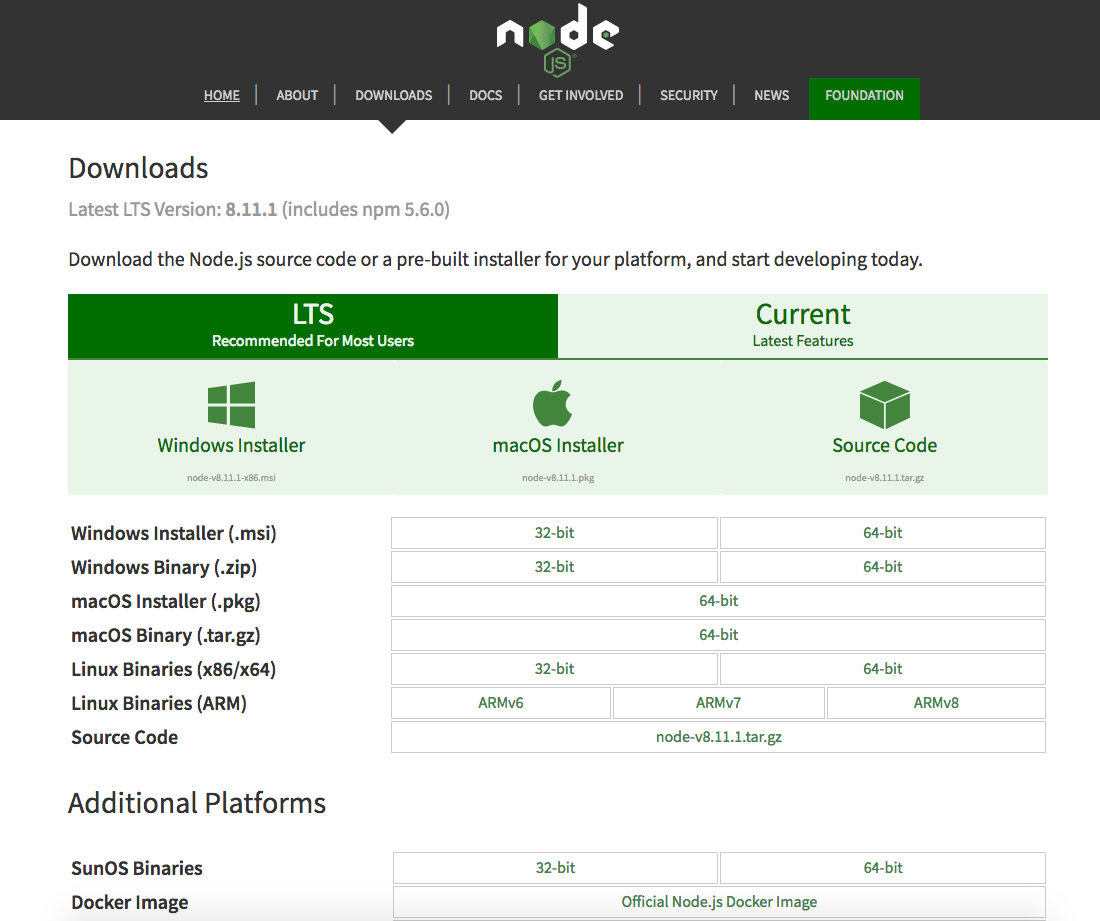This screenshot has height=921, width=1100.
Task: Open the NEWS navigation item
Action: (772, 95)
